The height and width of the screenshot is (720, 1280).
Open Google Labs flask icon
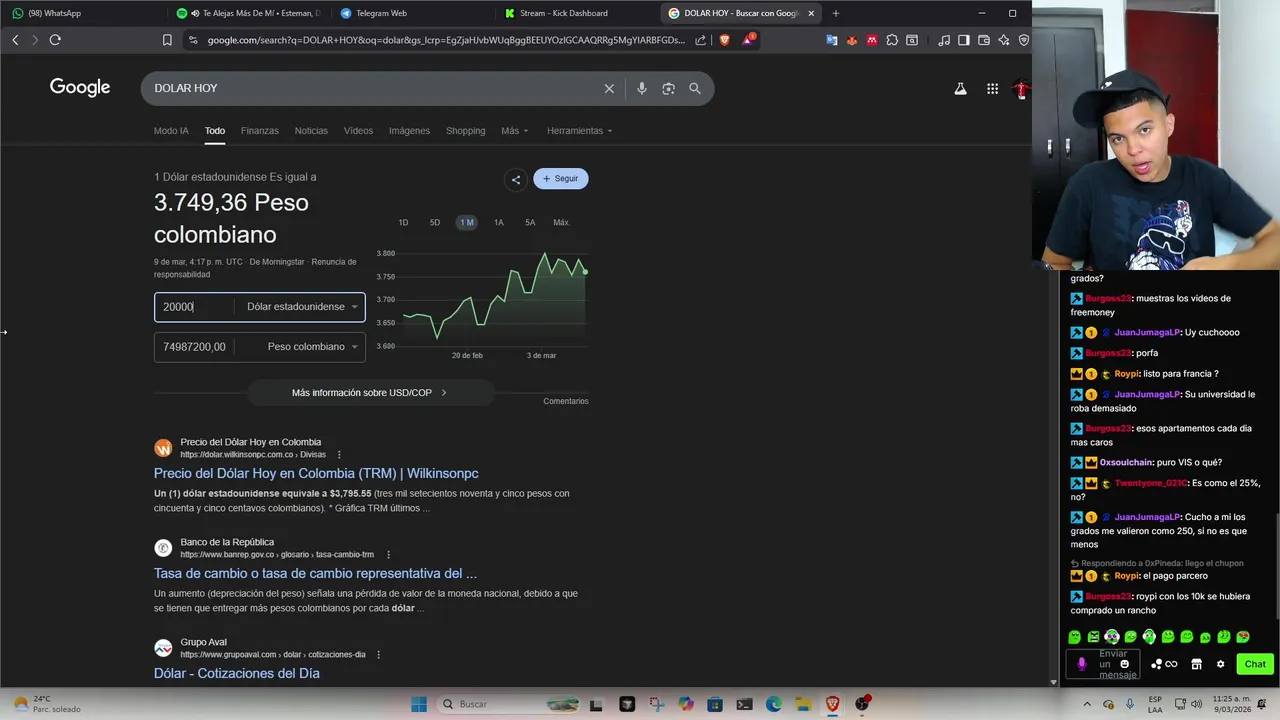(x=960, y=89)
